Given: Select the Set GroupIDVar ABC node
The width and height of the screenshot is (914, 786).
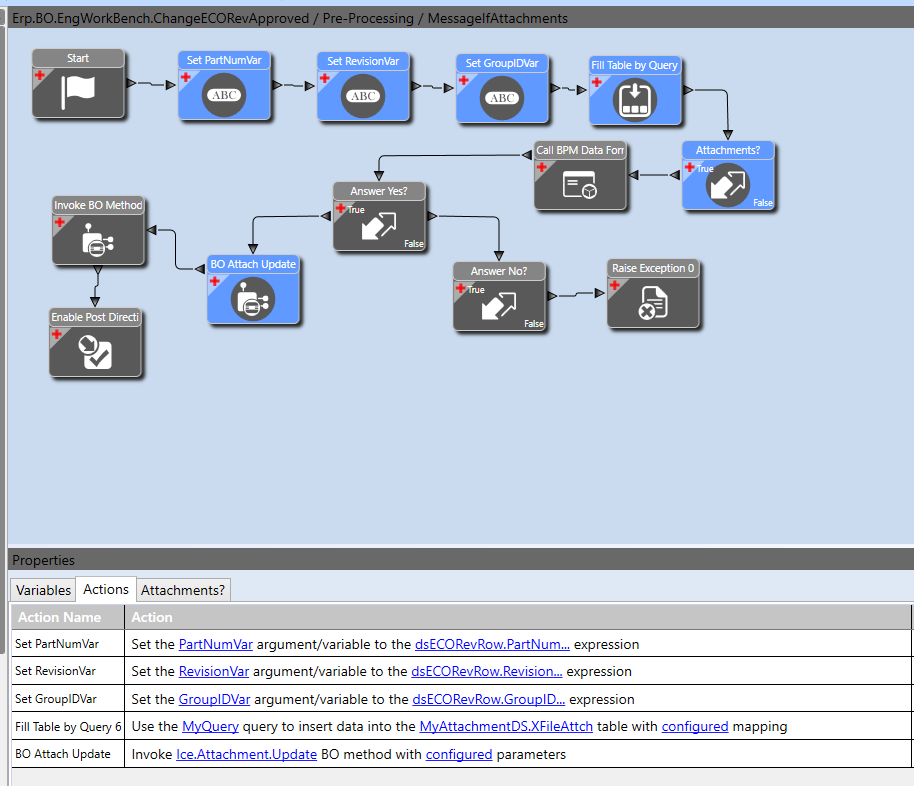Looking at the screenshot, I should point(502,89).
